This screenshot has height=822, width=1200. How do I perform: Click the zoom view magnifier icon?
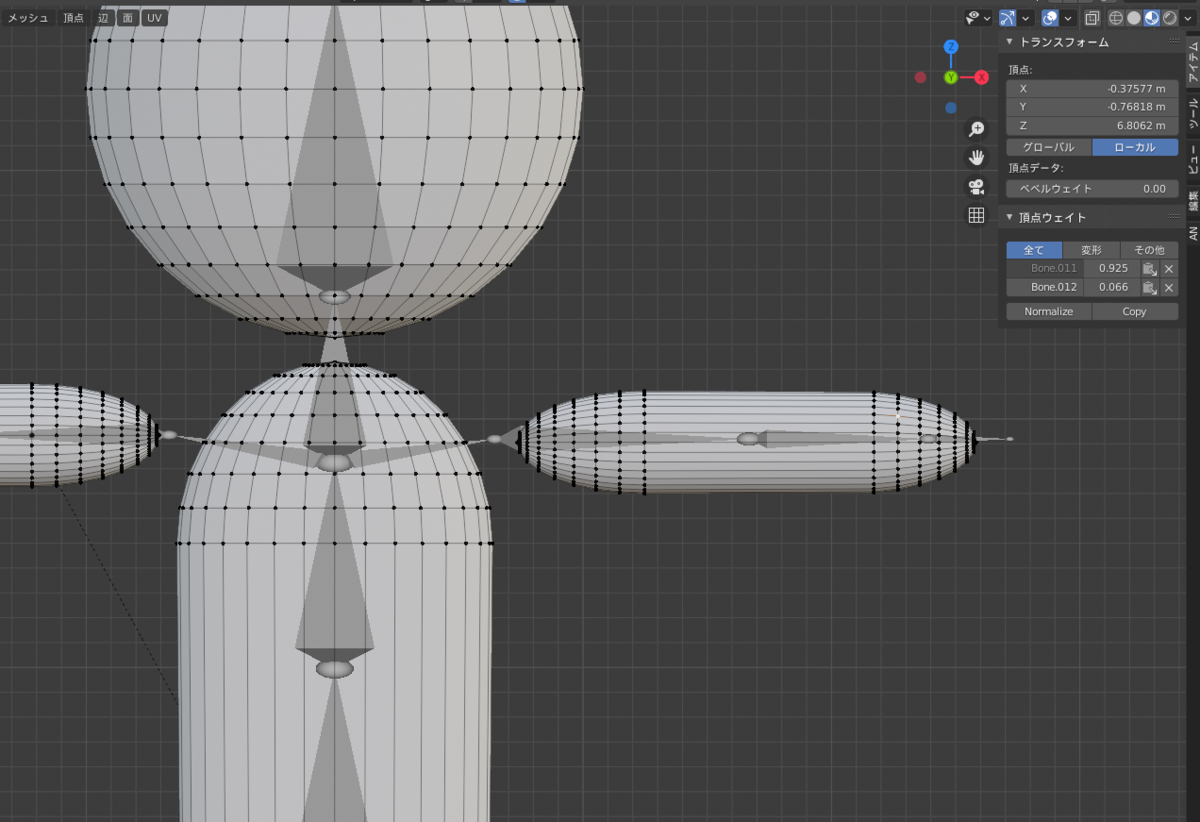[x=976, y=129]
